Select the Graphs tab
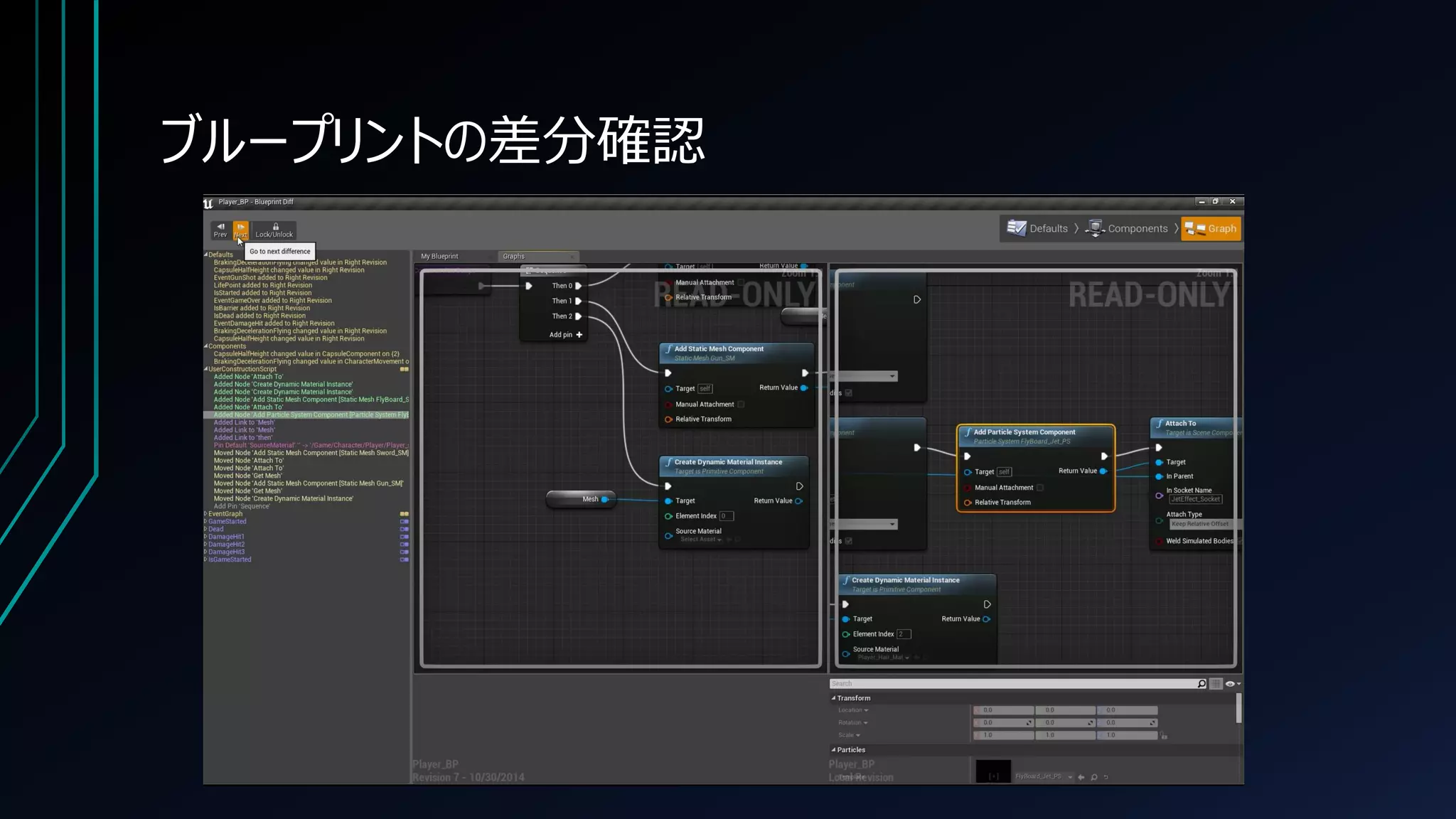This screenshot has width=1456, height=819. point(514,256)
